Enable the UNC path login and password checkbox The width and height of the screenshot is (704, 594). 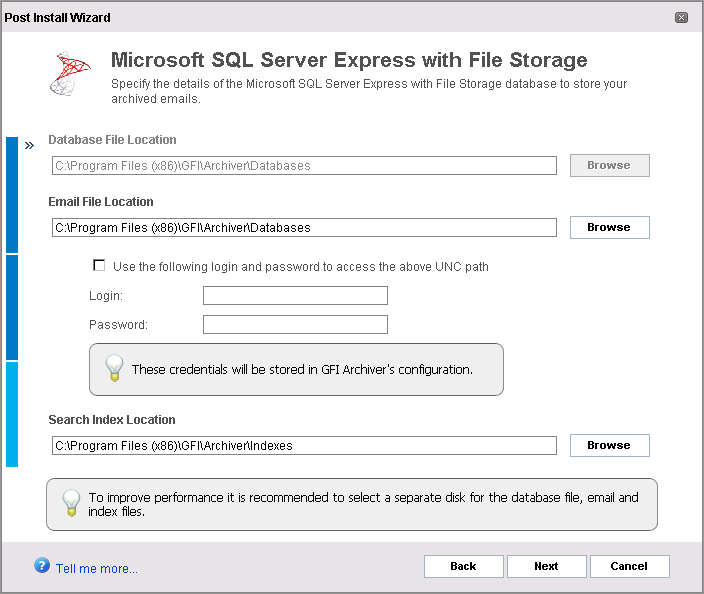99,266
